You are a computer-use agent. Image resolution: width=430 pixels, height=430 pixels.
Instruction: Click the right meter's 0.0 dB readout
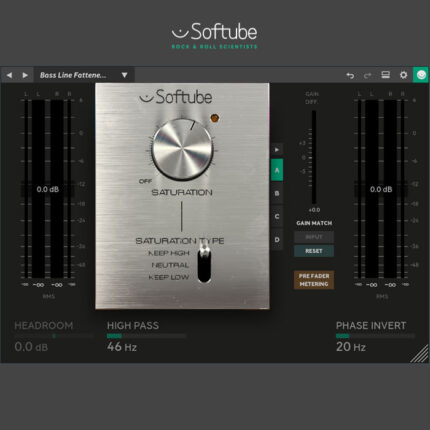381,189
